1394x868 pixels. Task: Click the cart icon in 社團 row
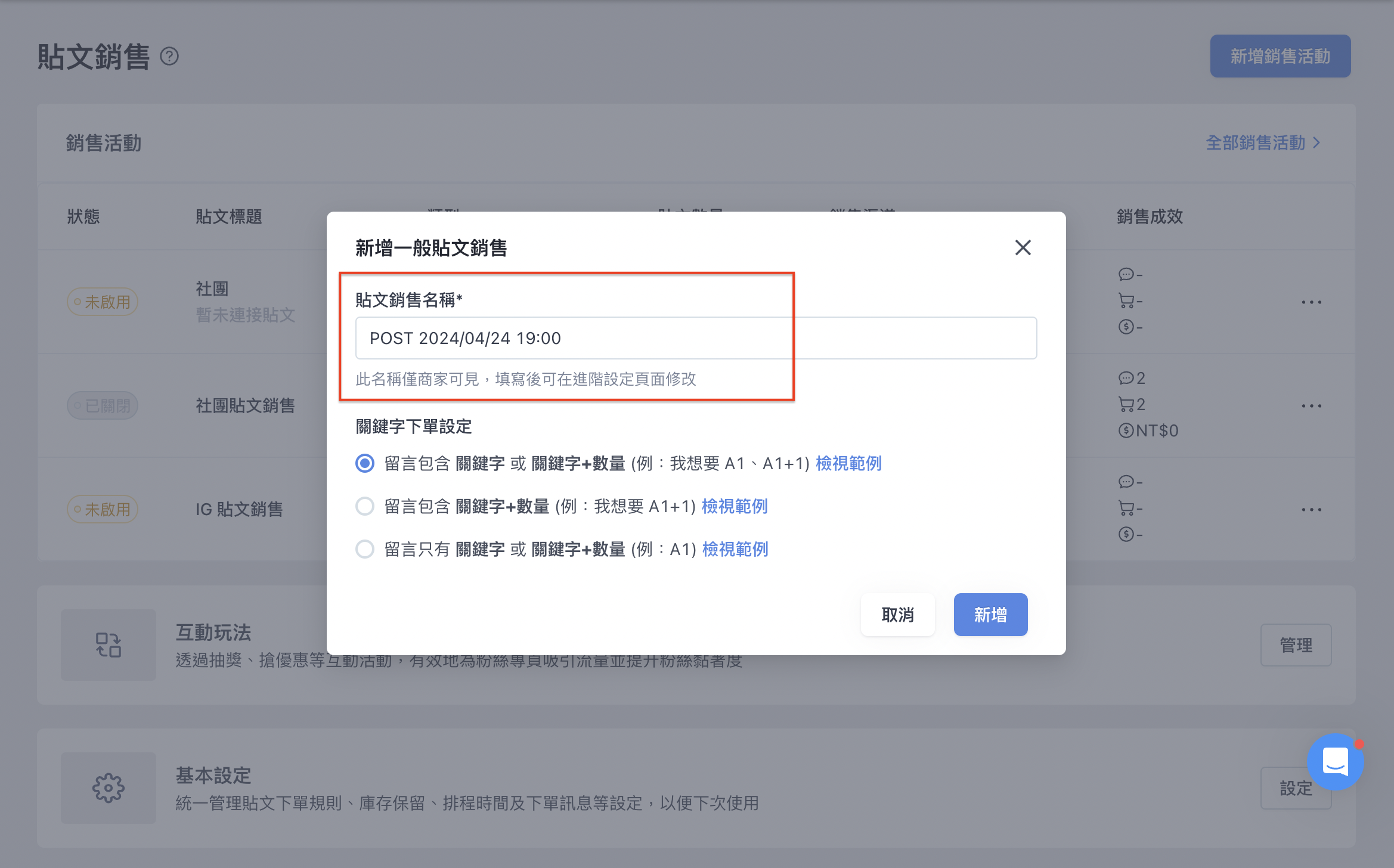click(x=1126, y=300)
